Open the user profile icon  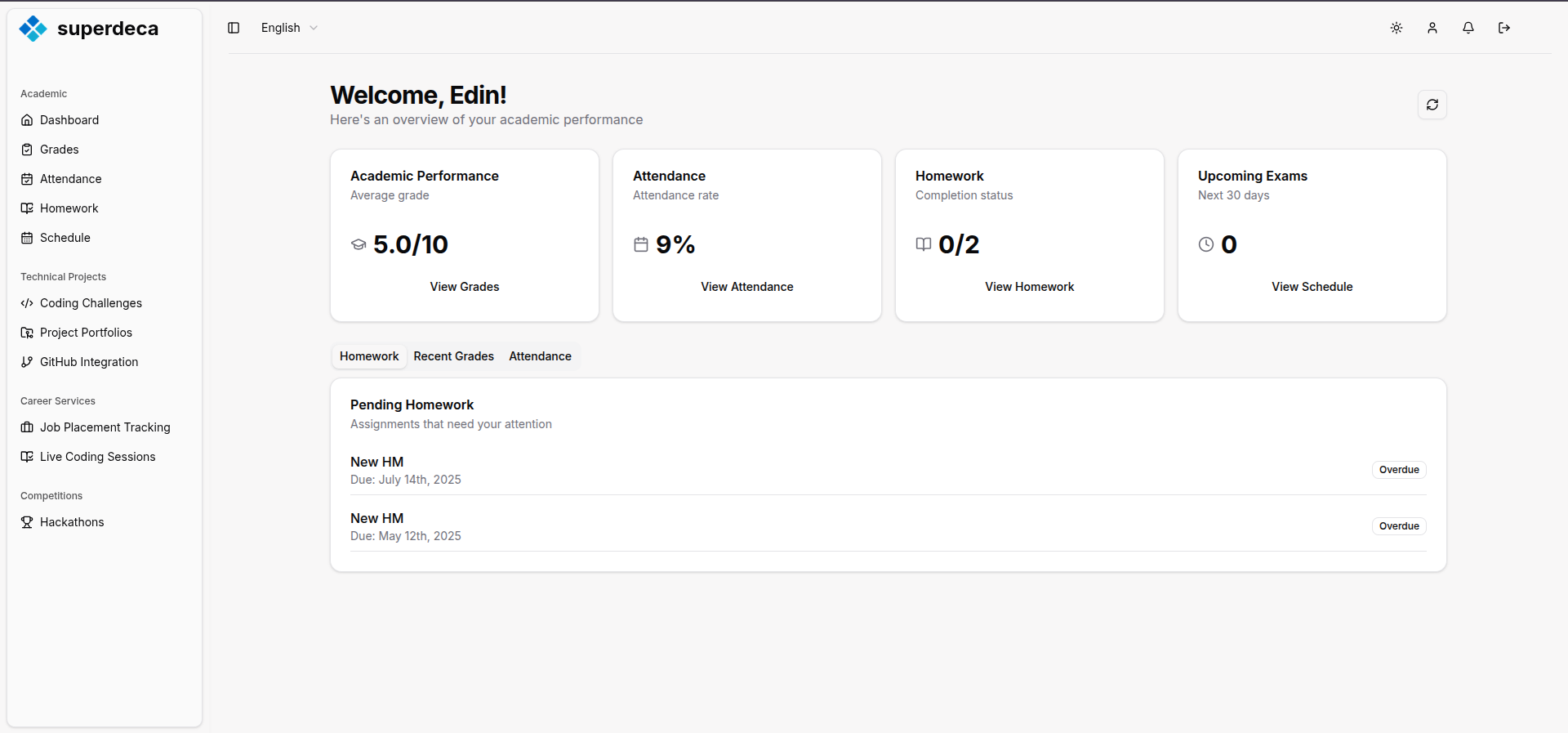pyautogui.click(x=1432, y=28)
